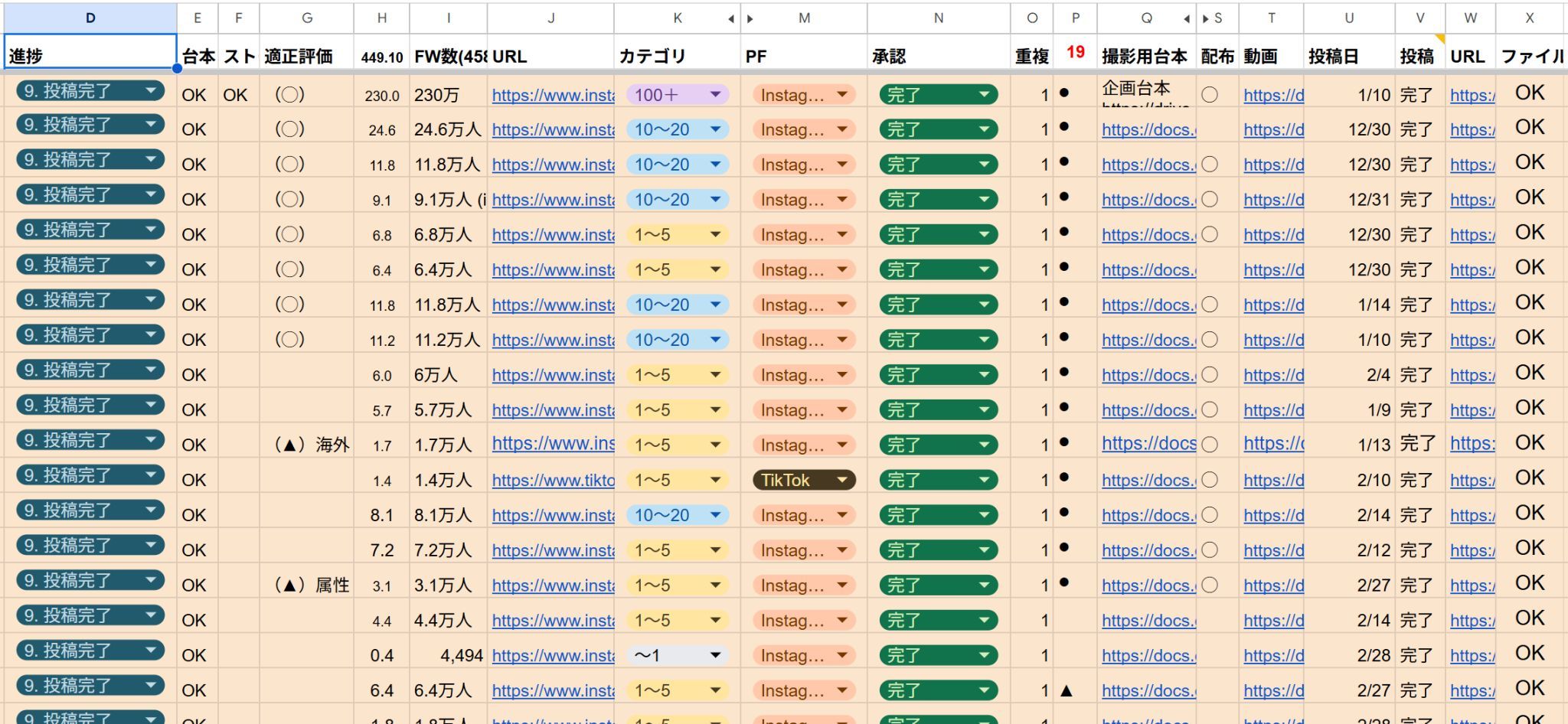Click the right arrow in column M header
The image size is (1568, 724).
click(750, 18)
